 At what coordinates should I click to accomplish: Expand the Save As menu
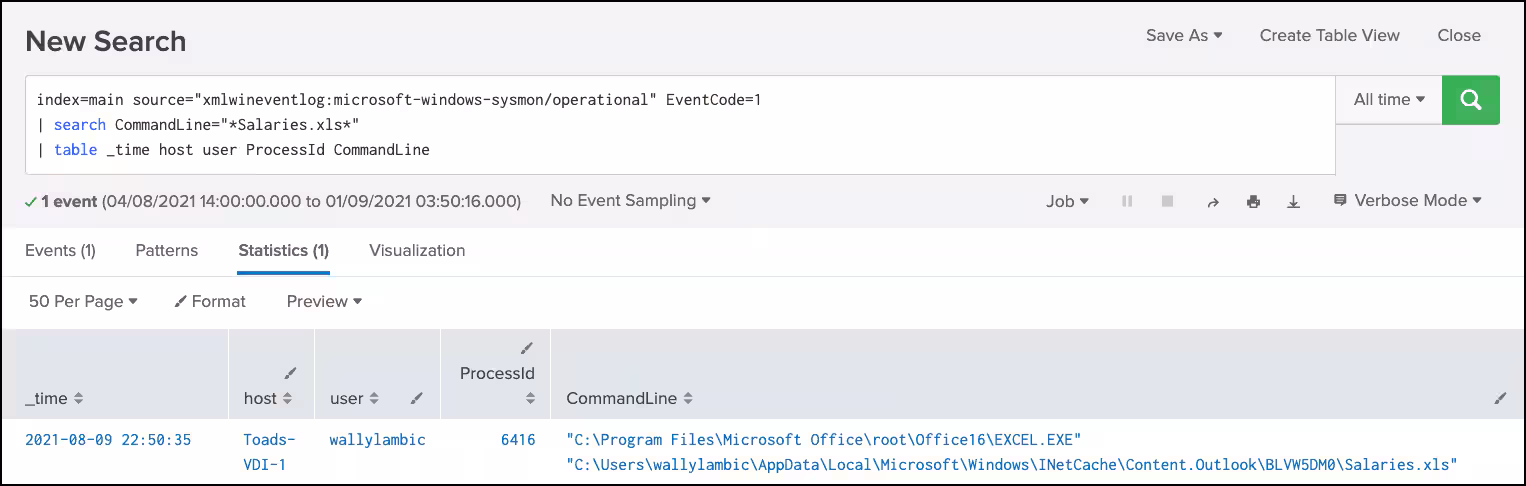click(x=1184, y=35)
